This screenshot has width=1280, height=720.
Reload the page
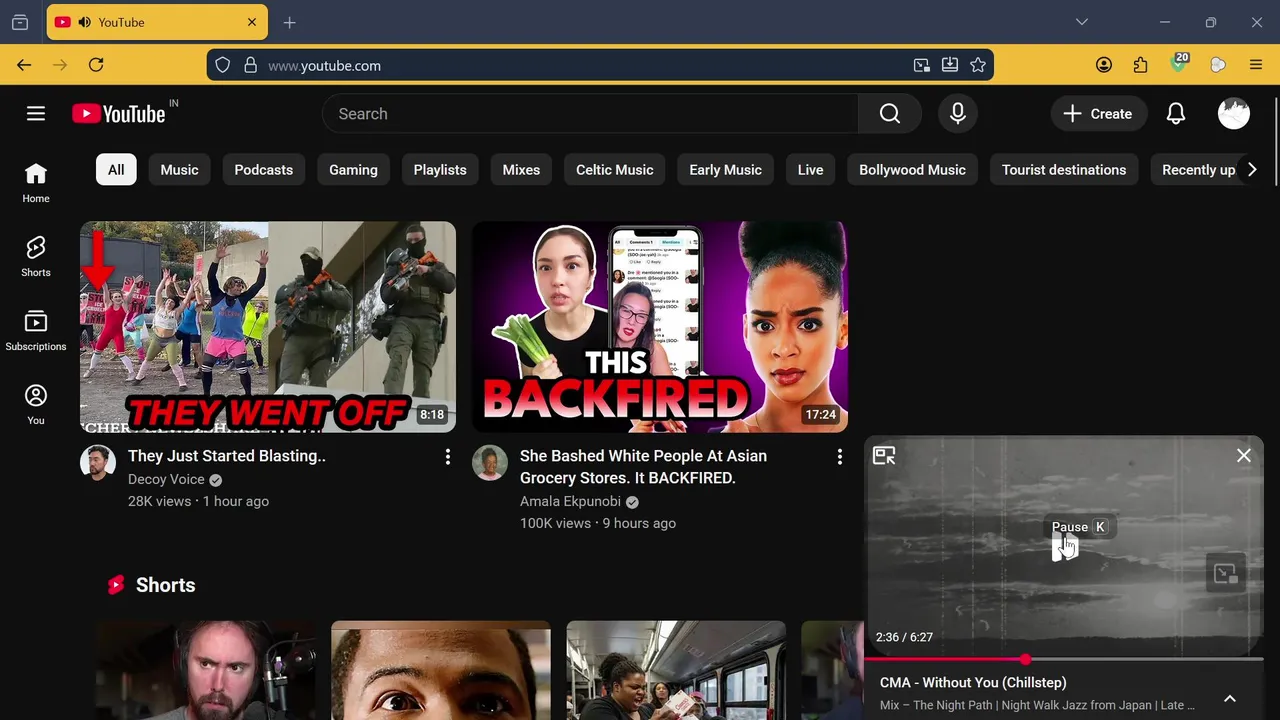[96, 65]
